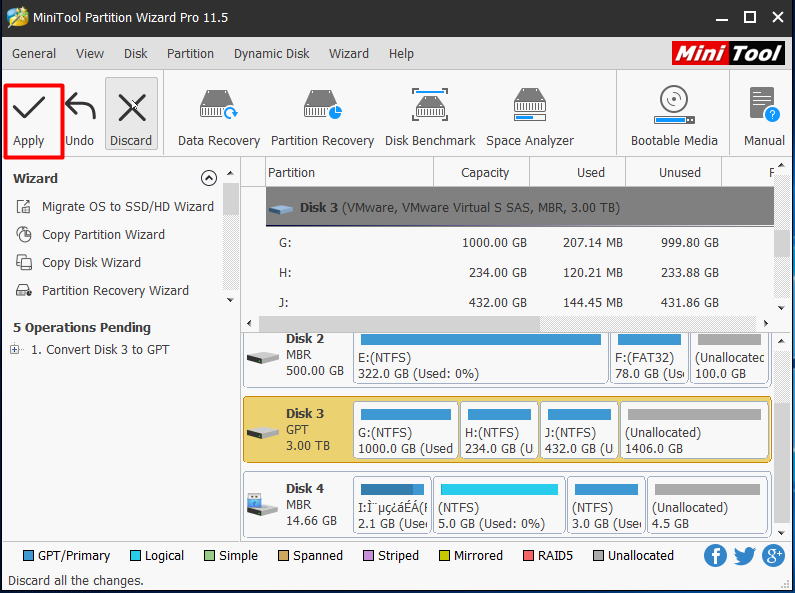This screenshot has height=593, width=795.
Task: Open the View menu
Action: pyautogui.click(x=90, y=54)
